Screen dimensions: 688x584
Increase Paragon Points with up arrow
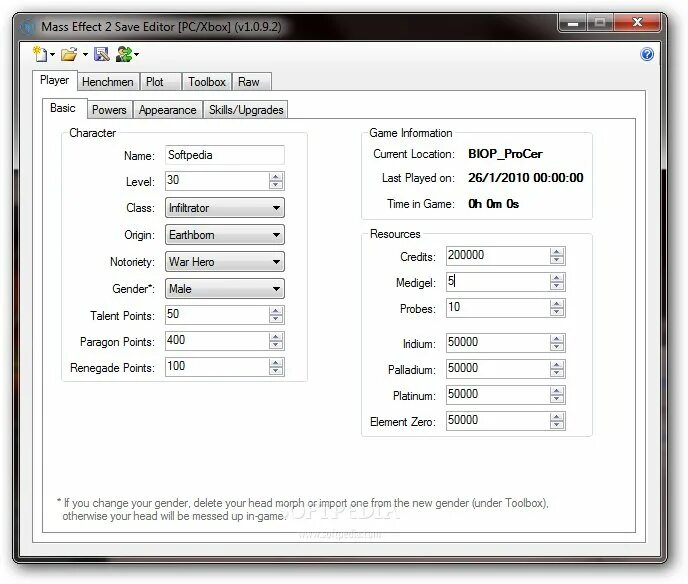(x=276, y=337)
